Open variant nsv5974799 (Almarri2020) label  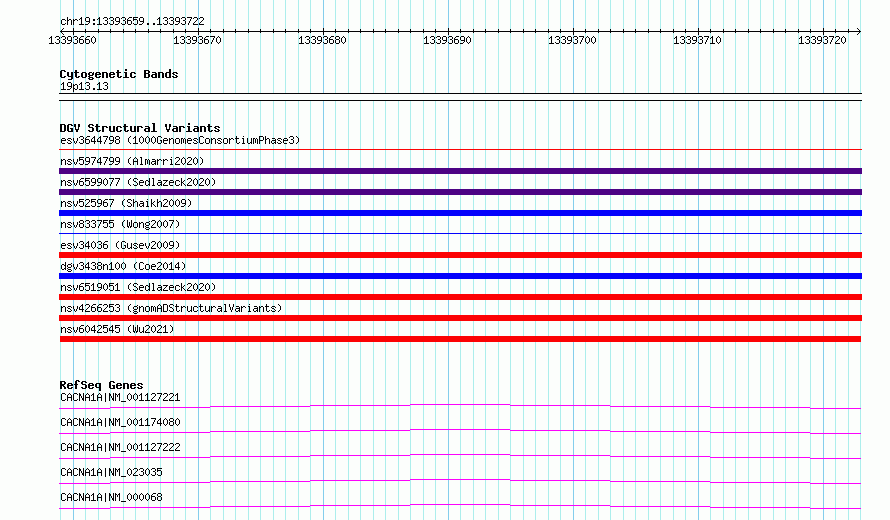coord(132,161)
